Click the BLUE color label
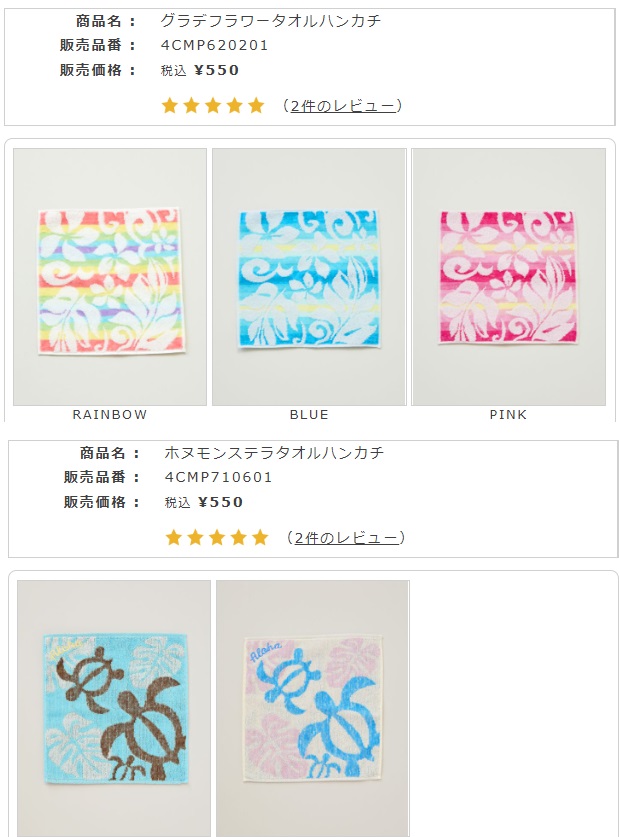 [309, 415]
